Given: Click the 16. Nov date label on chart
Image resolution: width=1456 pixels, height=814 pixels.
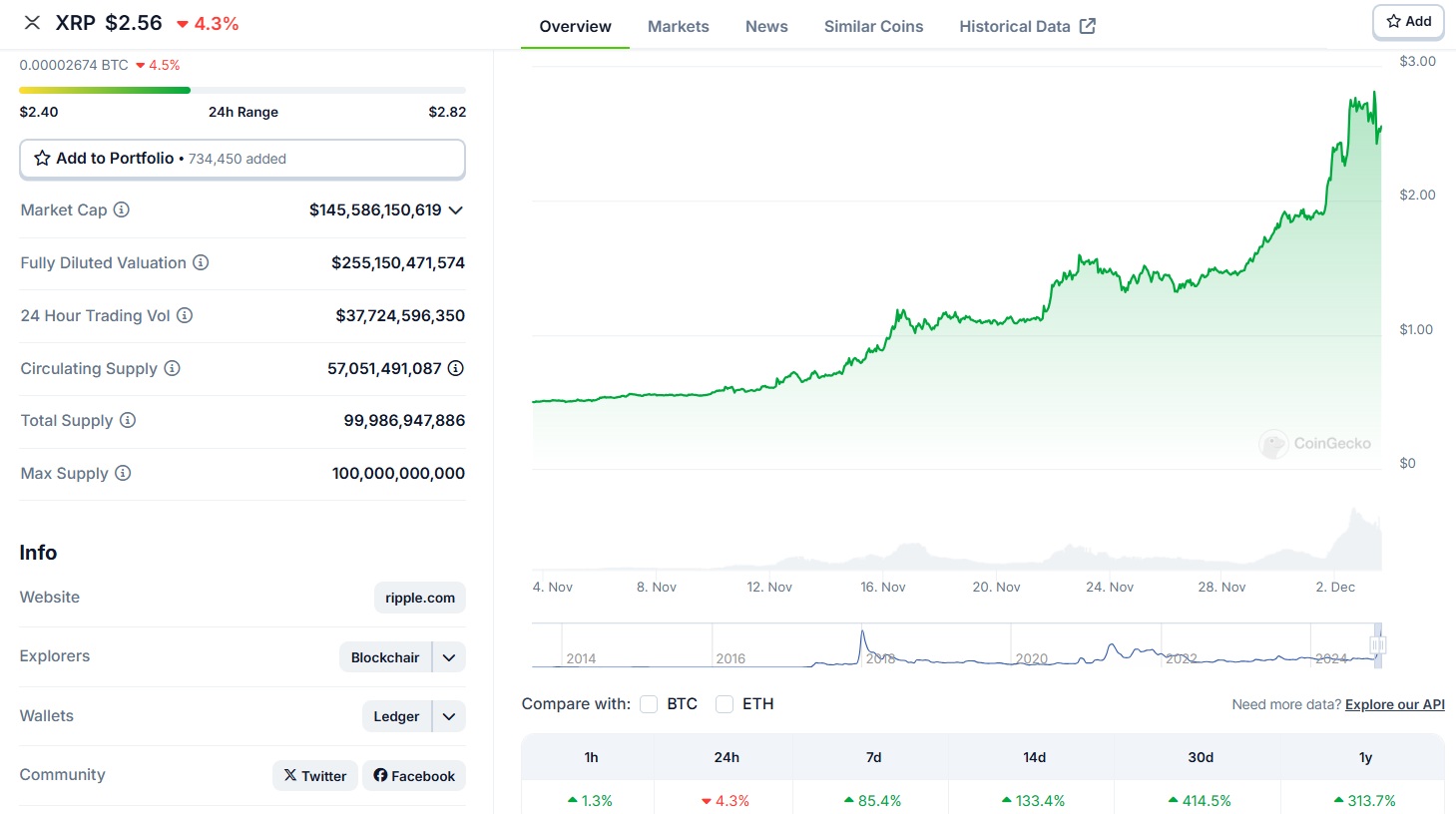Looking at the screenshot, I should [x=883, y=587].
